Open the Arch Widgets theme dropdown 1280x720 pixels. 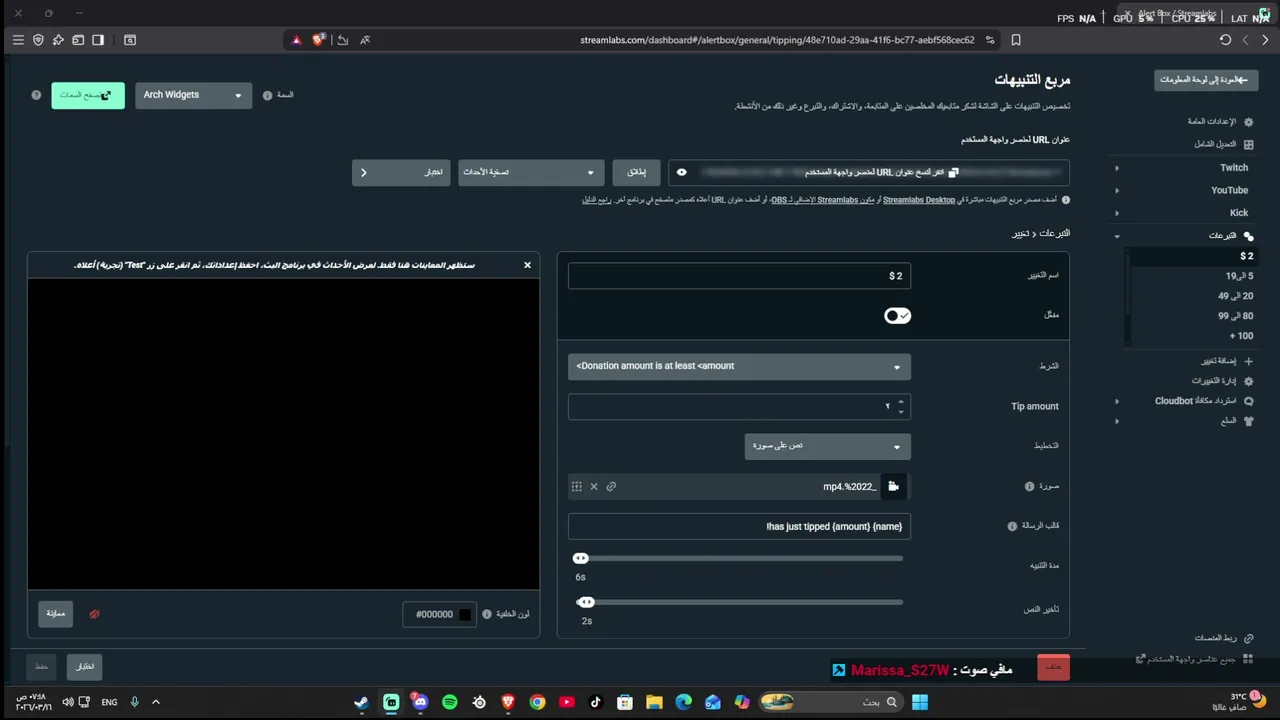pyautogui.click(x=193, y=95)
